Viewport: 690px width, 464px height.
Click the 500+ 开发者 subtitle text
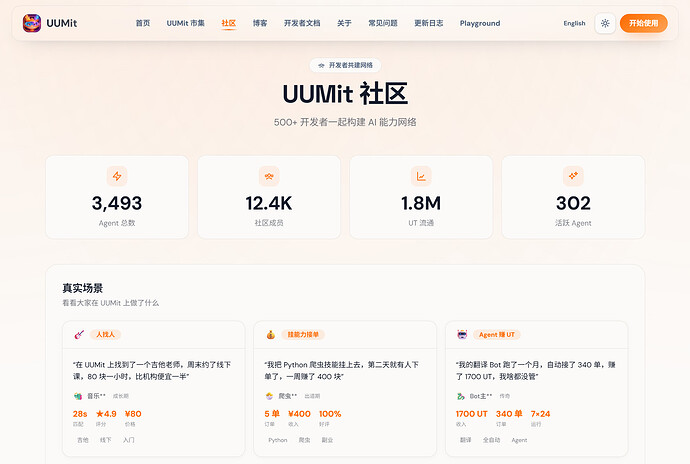click(x=345, y=122)
